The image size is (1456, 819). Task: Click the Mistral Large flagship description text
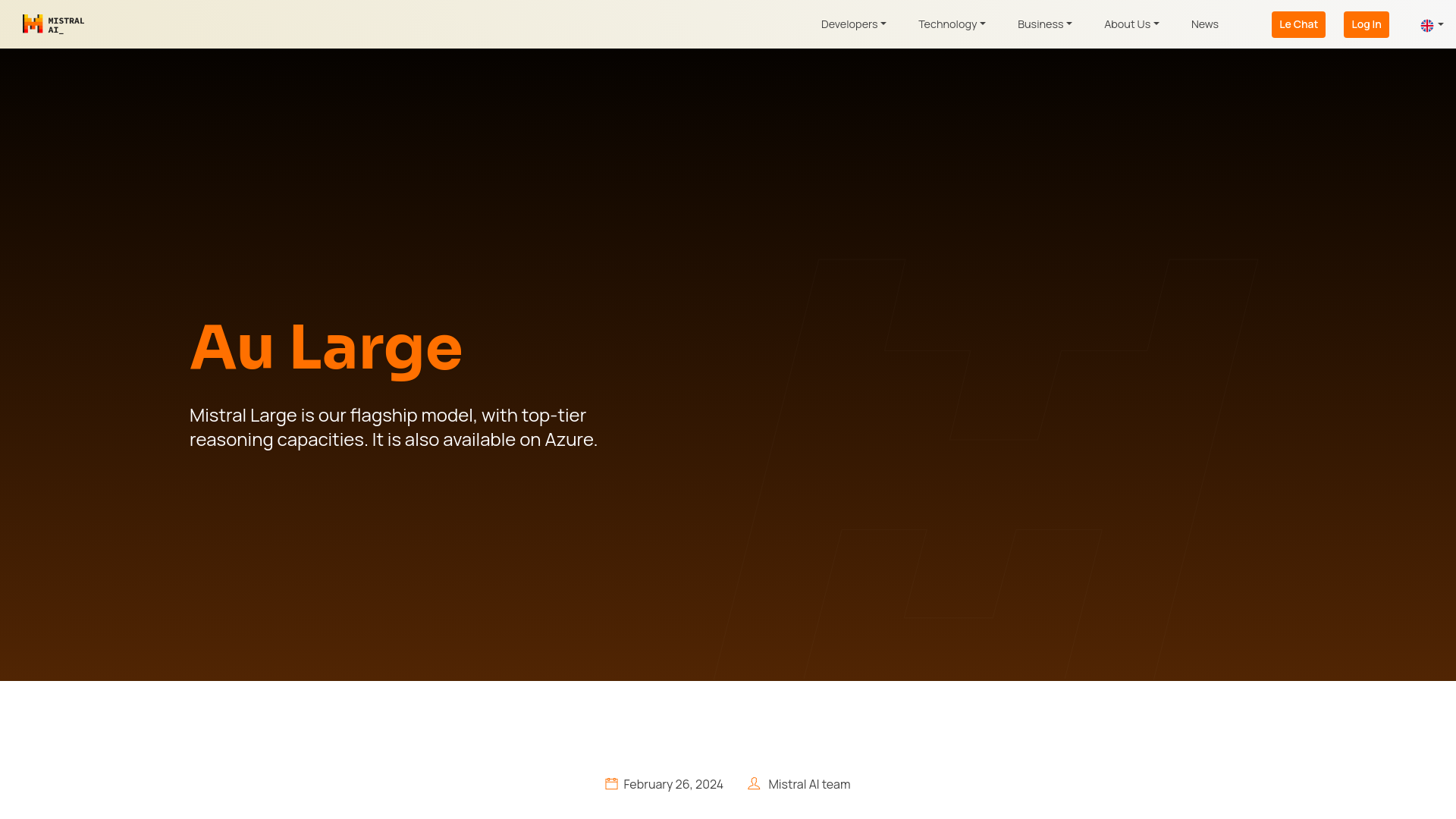393,427
